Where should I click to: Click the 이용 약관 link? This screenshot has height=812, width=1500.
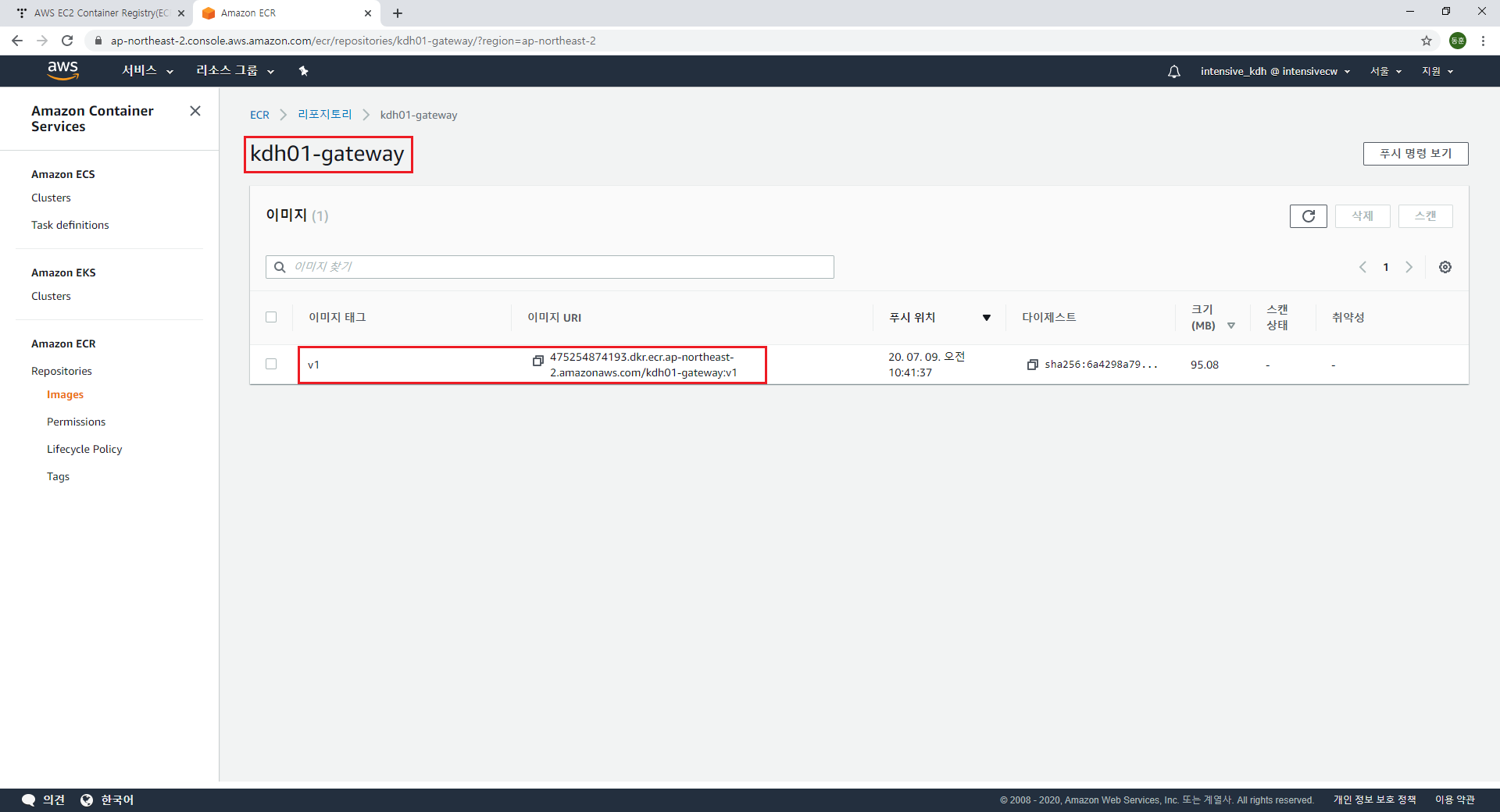point(1455,800)
